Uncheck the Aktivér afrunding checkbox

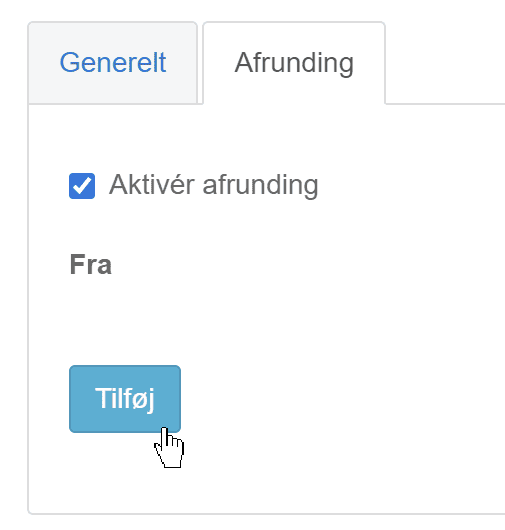point(82,186)
